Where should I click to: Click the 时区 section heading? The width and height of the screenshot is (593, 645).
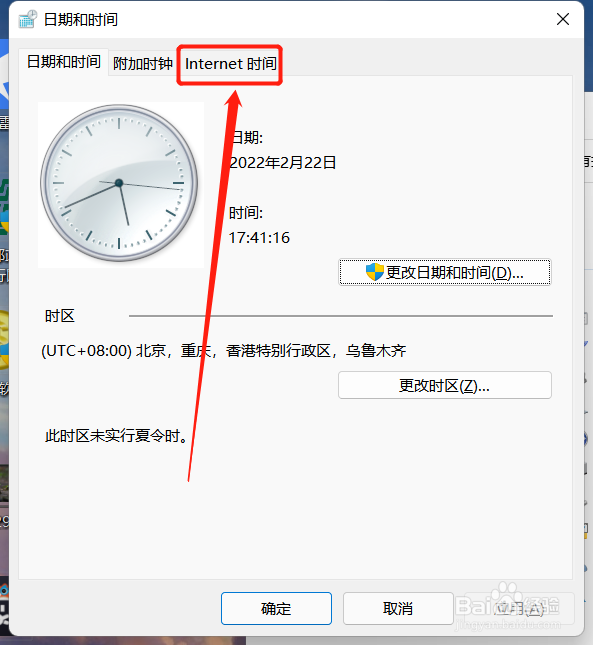(60, 316)
